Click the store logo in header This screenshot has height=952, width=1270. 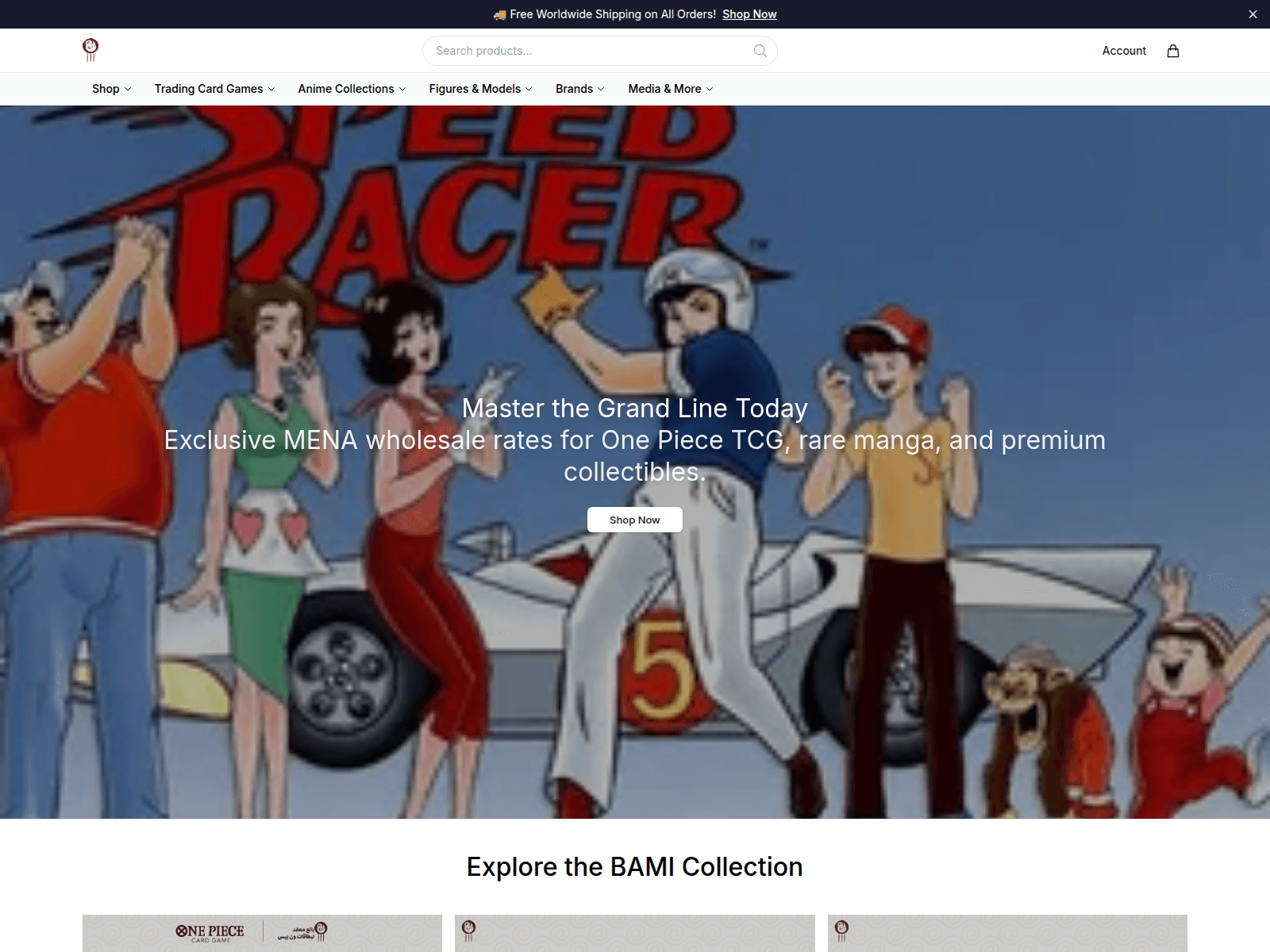(x=90, y=50)
